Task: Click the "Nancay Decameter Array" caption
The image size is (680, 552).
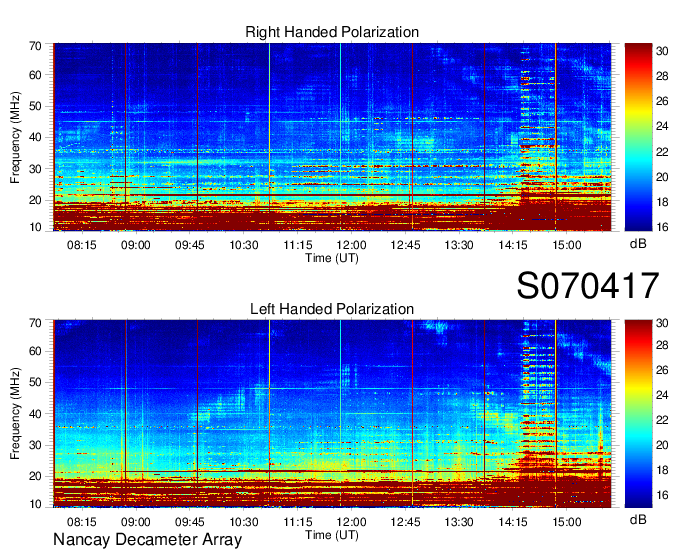Action: 147,540
